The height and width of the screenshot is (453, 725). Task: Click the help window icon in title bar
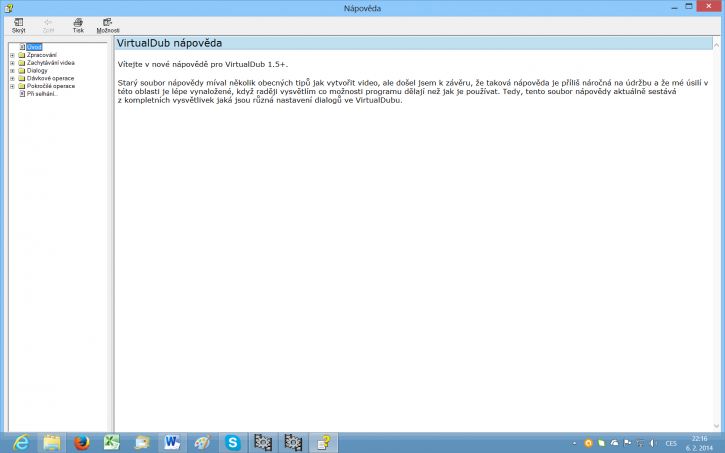coord(8,8)
